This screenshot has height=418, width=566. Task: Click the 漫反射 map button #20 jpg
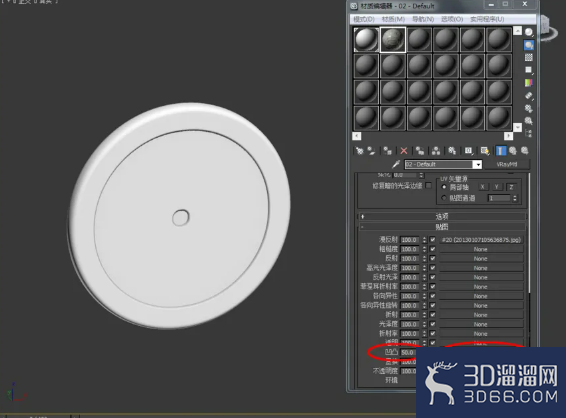pyautogui.click(x=481, y=240)
